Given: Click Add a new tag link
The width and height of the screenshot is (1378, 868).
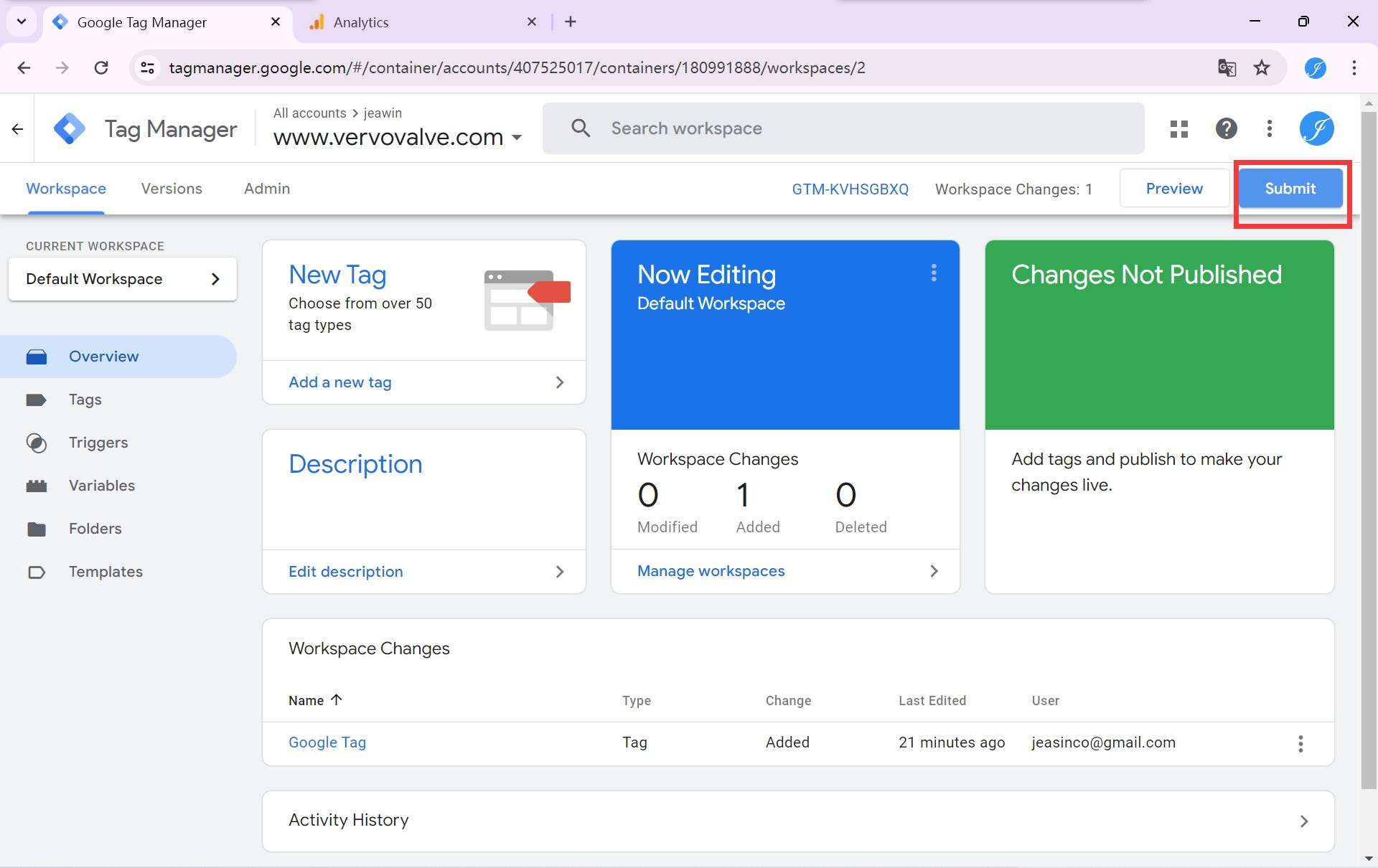Looking at the screenshot, I should [340, 382].
